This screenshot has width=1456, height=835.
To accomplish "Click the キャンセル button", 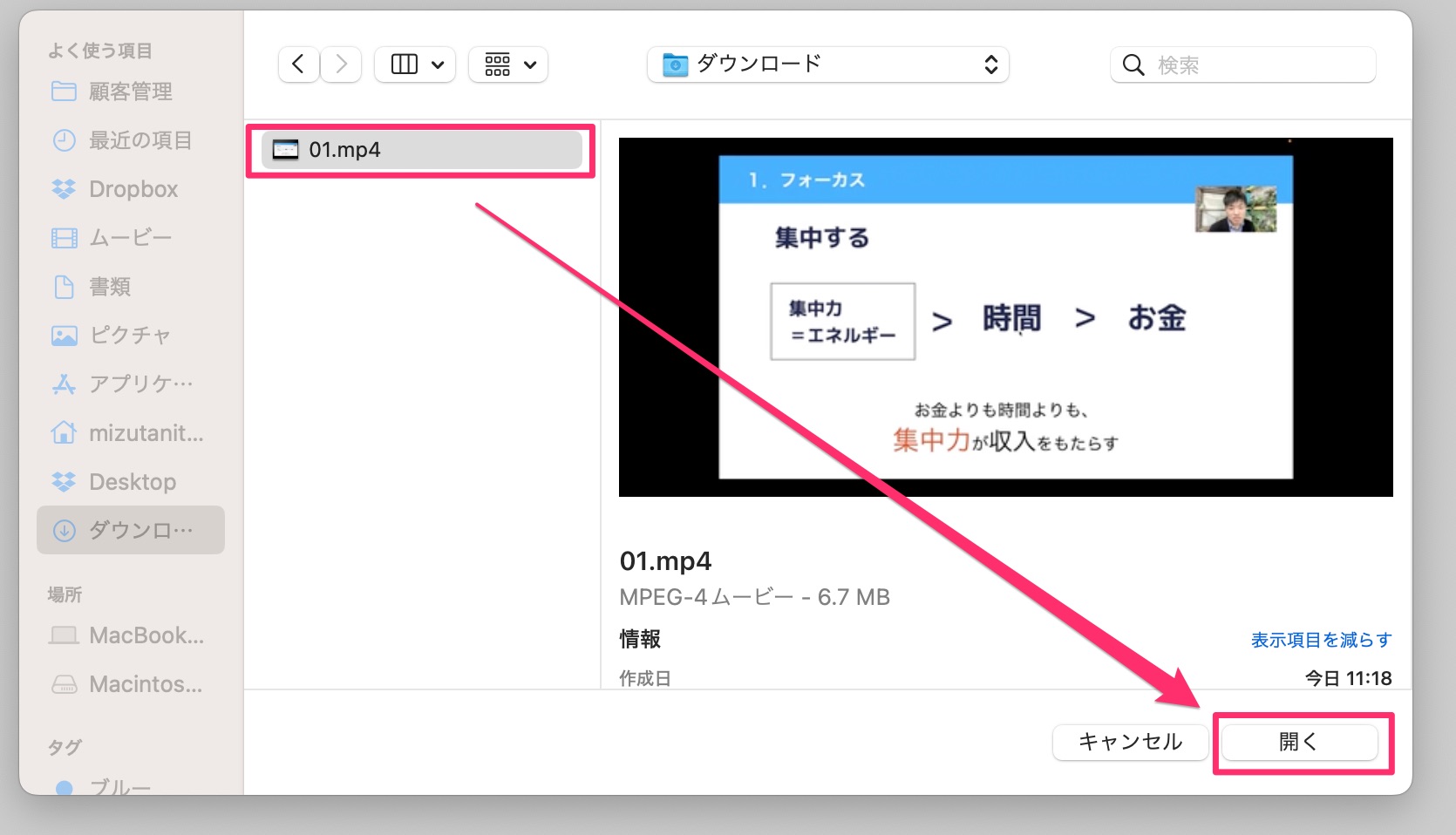I will 1130,742.
